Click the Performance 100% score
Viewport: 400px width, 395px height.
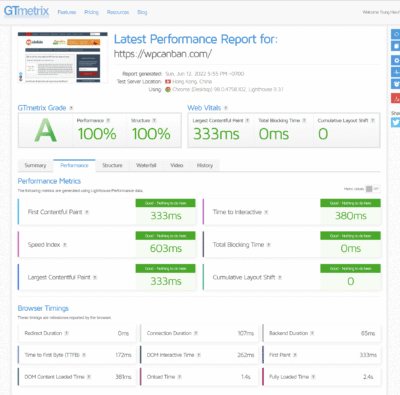[97, 134]
